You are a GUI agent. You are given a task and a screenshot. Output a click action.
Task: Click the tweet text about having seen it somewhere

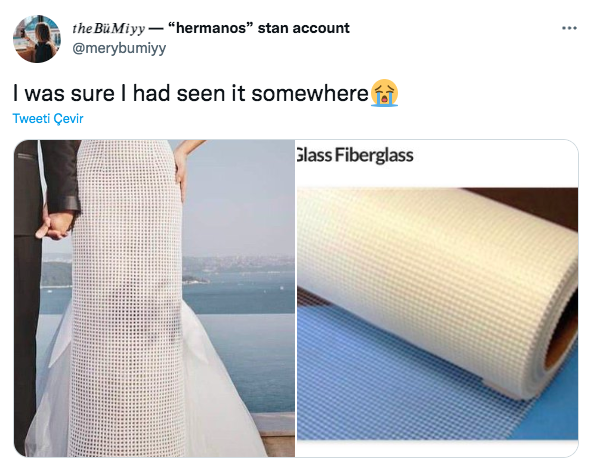tap(190, 93)
